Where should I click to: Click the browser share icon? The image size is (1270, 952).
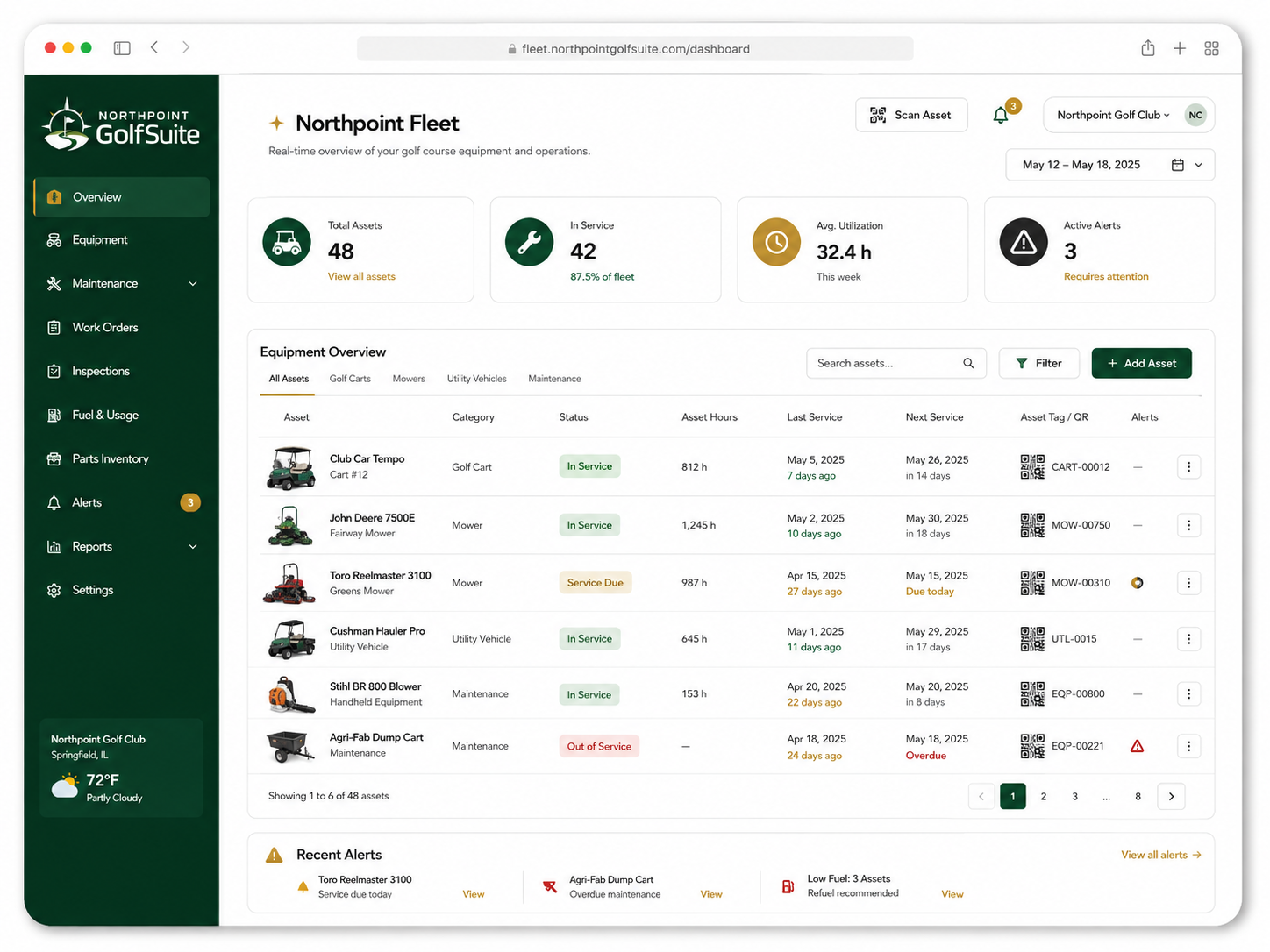tap(1148, 48)
